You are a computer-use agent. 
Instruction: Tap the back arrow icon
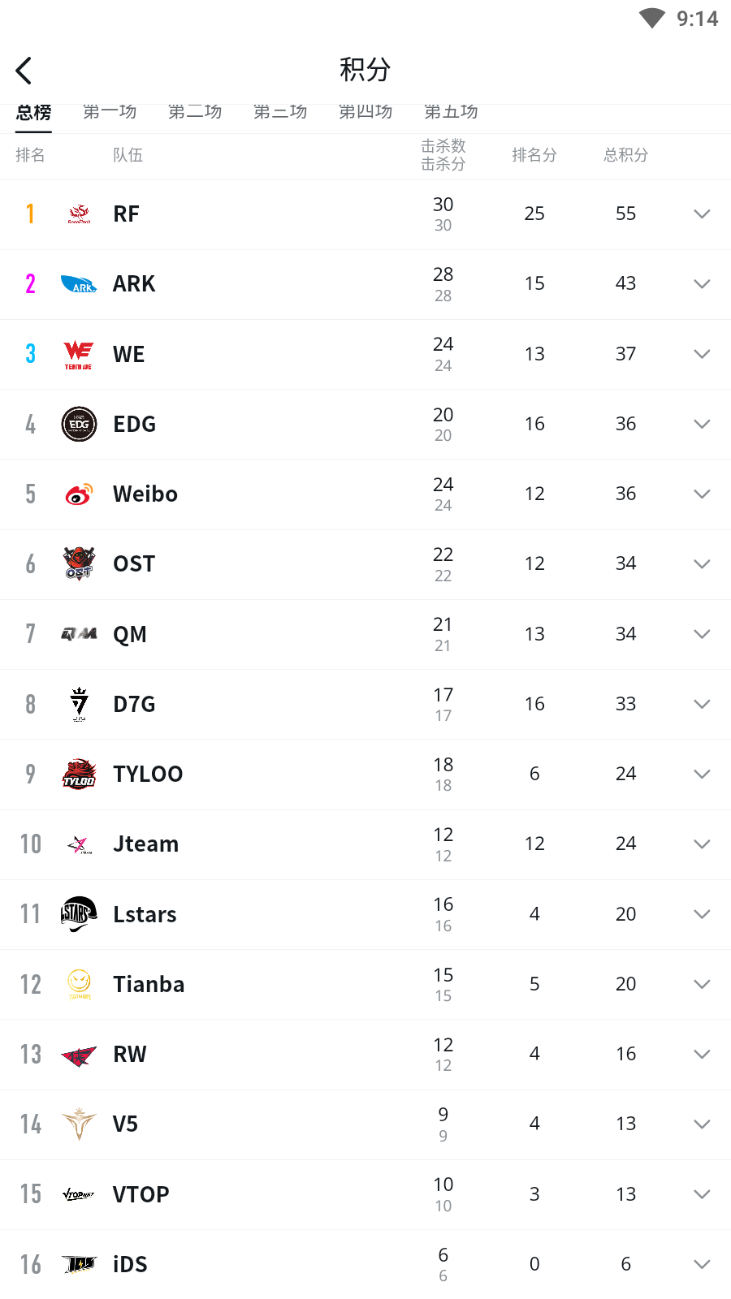click(x=24, y=70)
